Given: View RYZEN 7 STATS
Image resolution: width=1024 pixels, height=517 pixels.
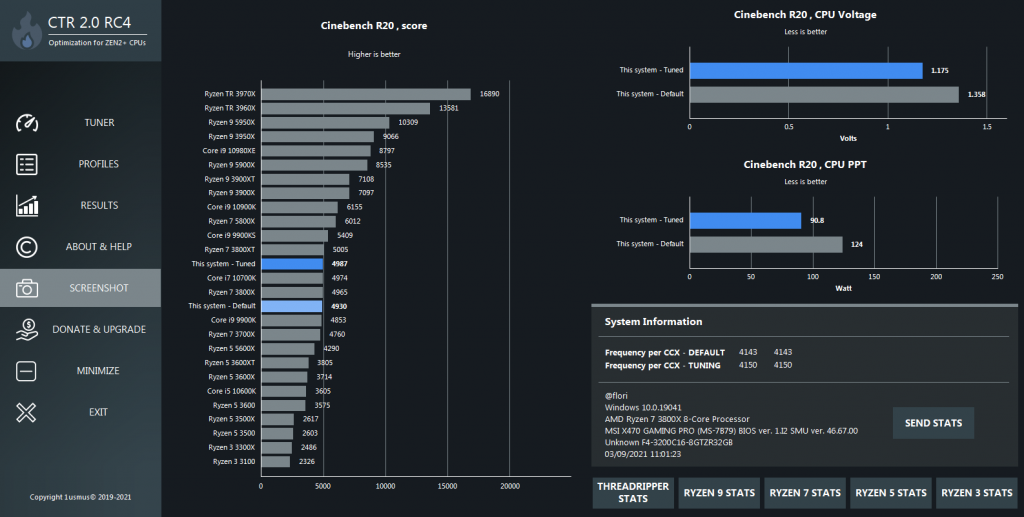Looking at the screenshot, I should pos(805,492).
